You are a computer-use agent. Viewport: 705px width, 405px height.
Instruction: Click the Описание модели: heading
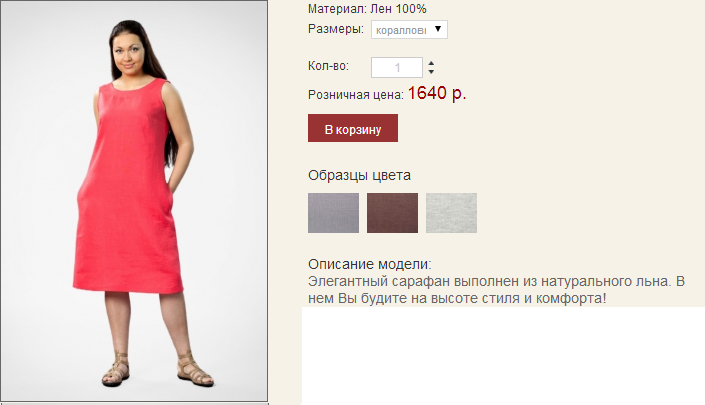[370, 264]
